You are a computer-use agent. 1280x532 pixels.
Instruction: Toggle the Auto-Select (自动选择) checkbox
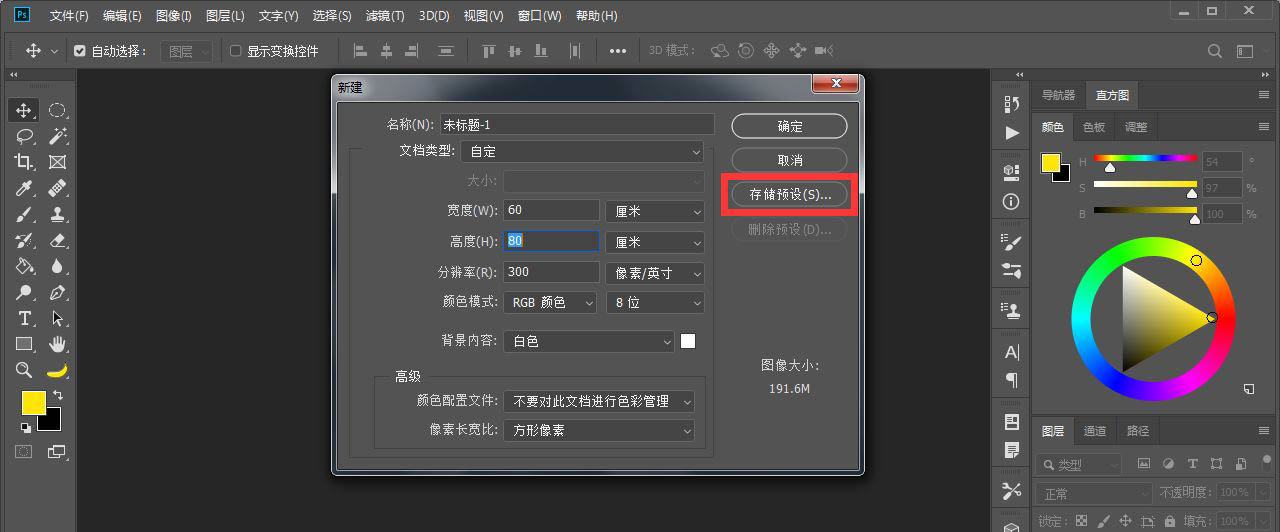(x=80, y=51)
